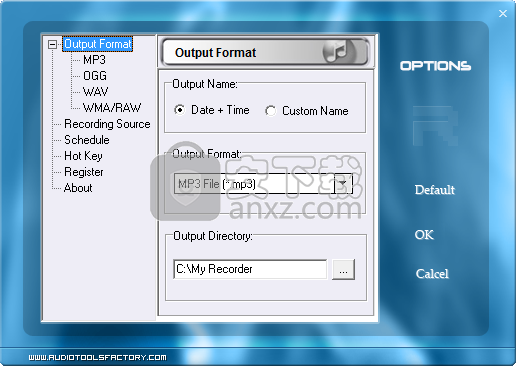Close the Options window with X
Image resolution: width=516 pixels, height=366 pixels.
[x=503, y=13]
